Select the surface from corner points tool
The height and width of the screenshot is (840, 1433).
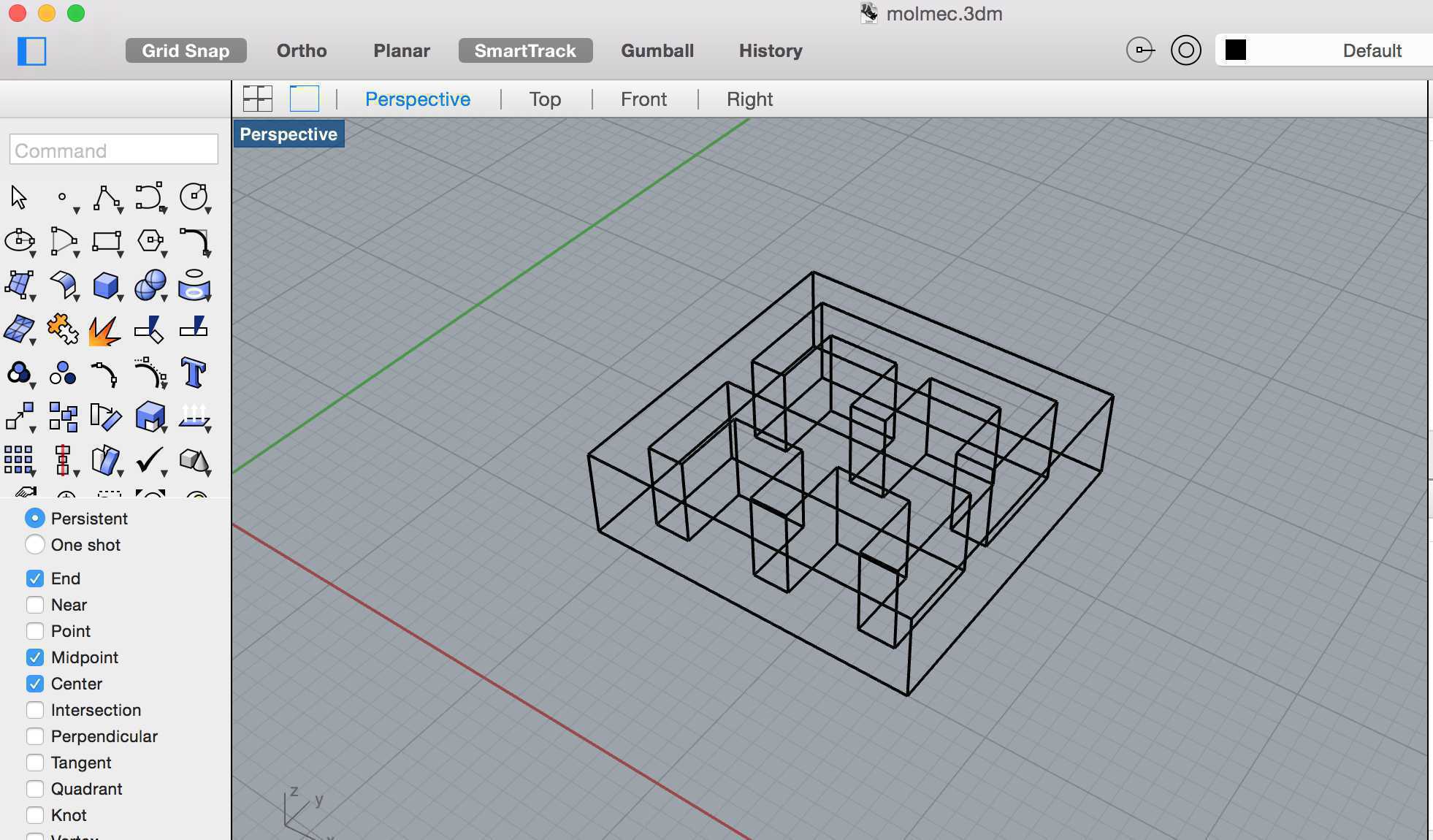click(19, 285)
